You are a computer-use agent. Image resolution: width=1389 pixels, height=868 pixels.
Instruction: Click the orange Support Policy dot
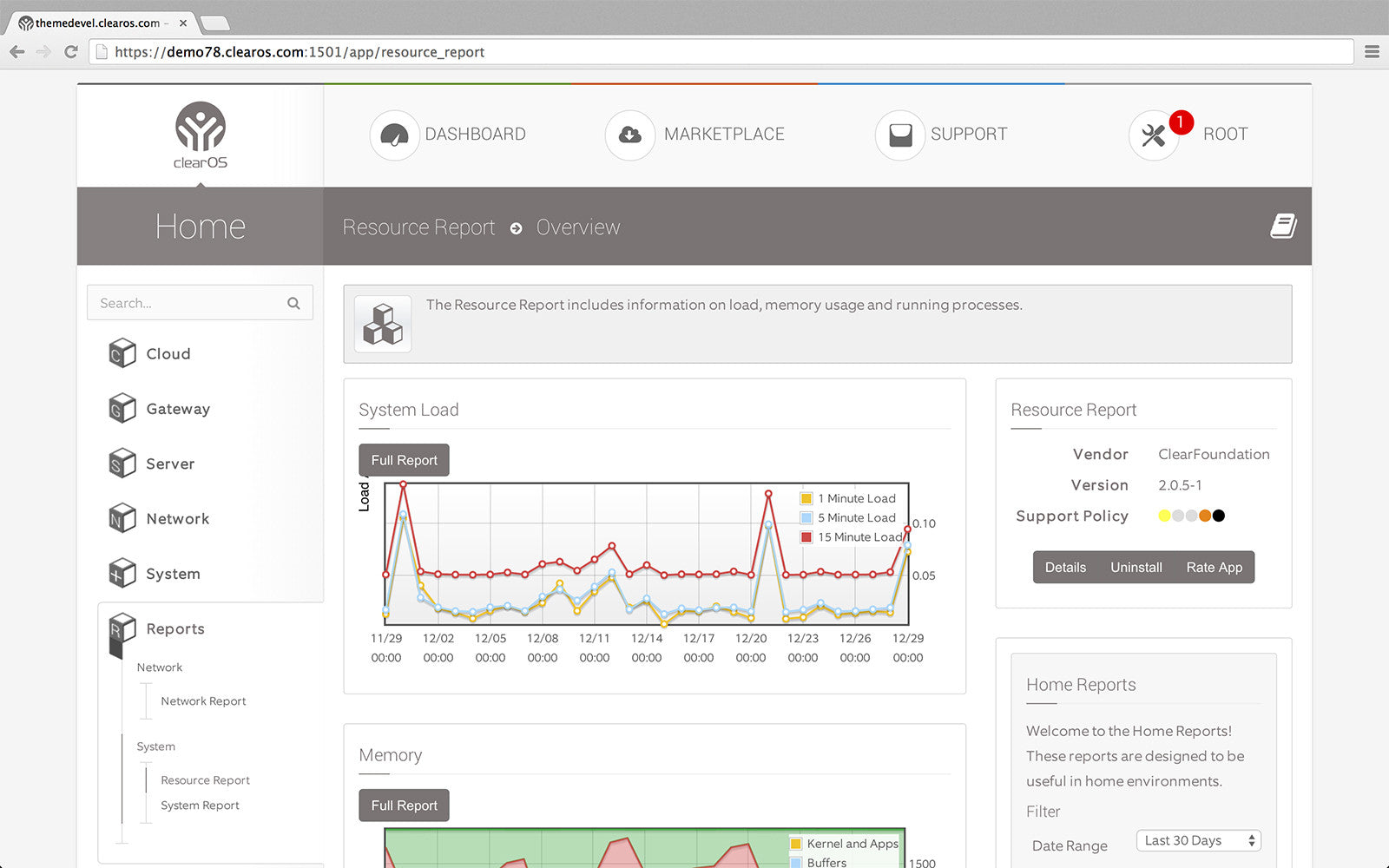click(x=1205, y=516)
